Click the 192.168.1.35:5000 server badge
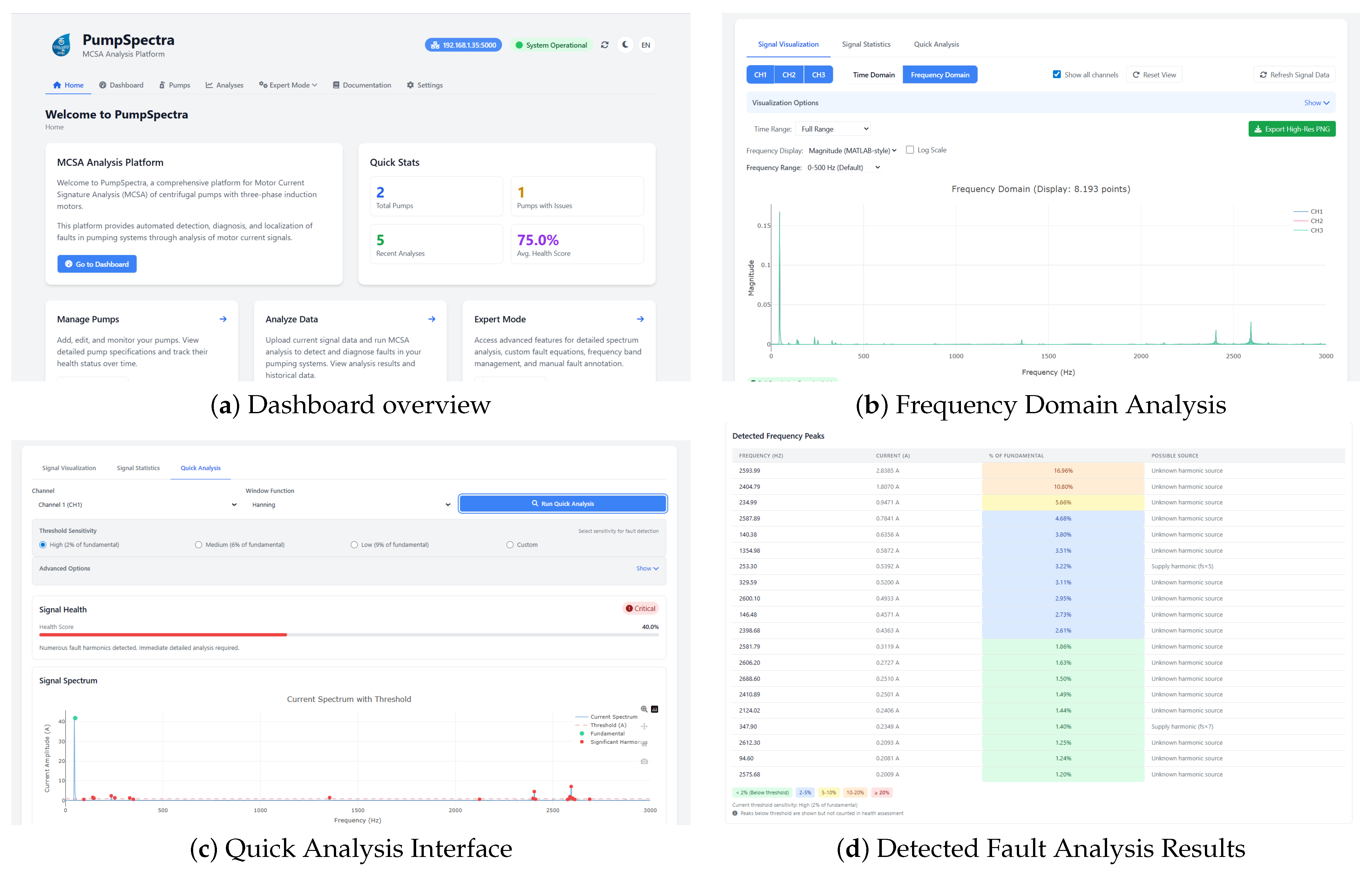This screenshot has height=876, width=1372. coord(463,45)
